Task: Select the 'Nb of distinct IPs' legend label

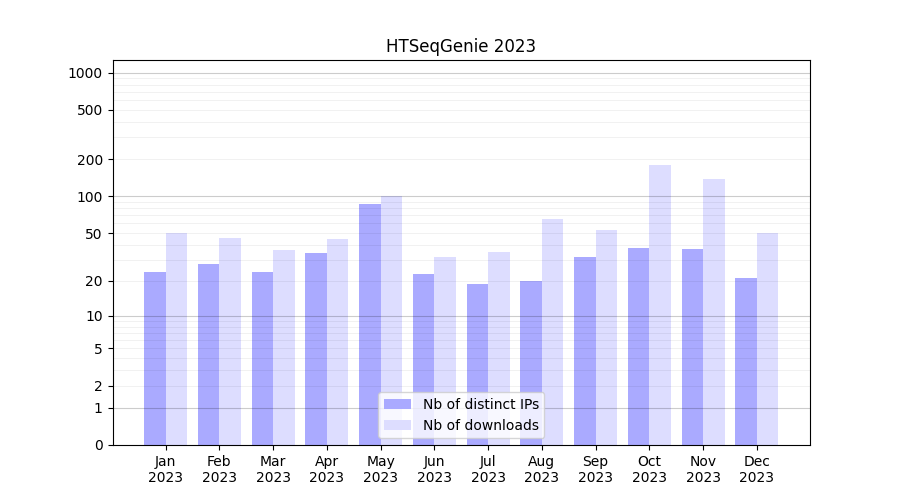Action: [x=480, y=404]
